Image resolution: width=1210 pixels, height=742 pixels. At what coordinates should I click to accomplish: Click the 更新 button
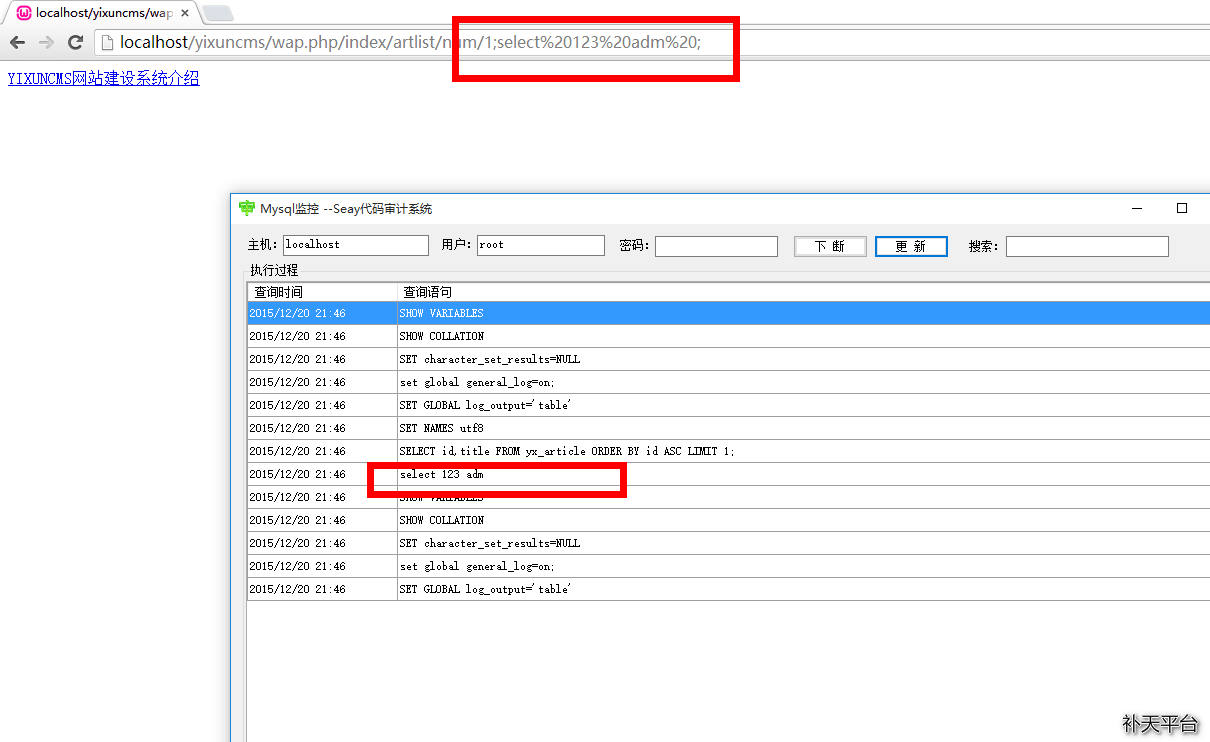(x=911, y=246)
